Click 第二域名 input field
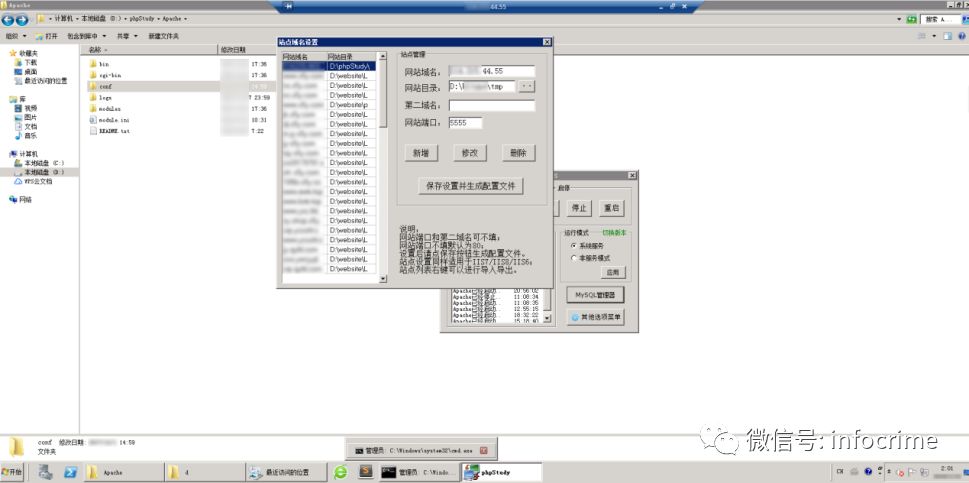 tap(492, 106)
